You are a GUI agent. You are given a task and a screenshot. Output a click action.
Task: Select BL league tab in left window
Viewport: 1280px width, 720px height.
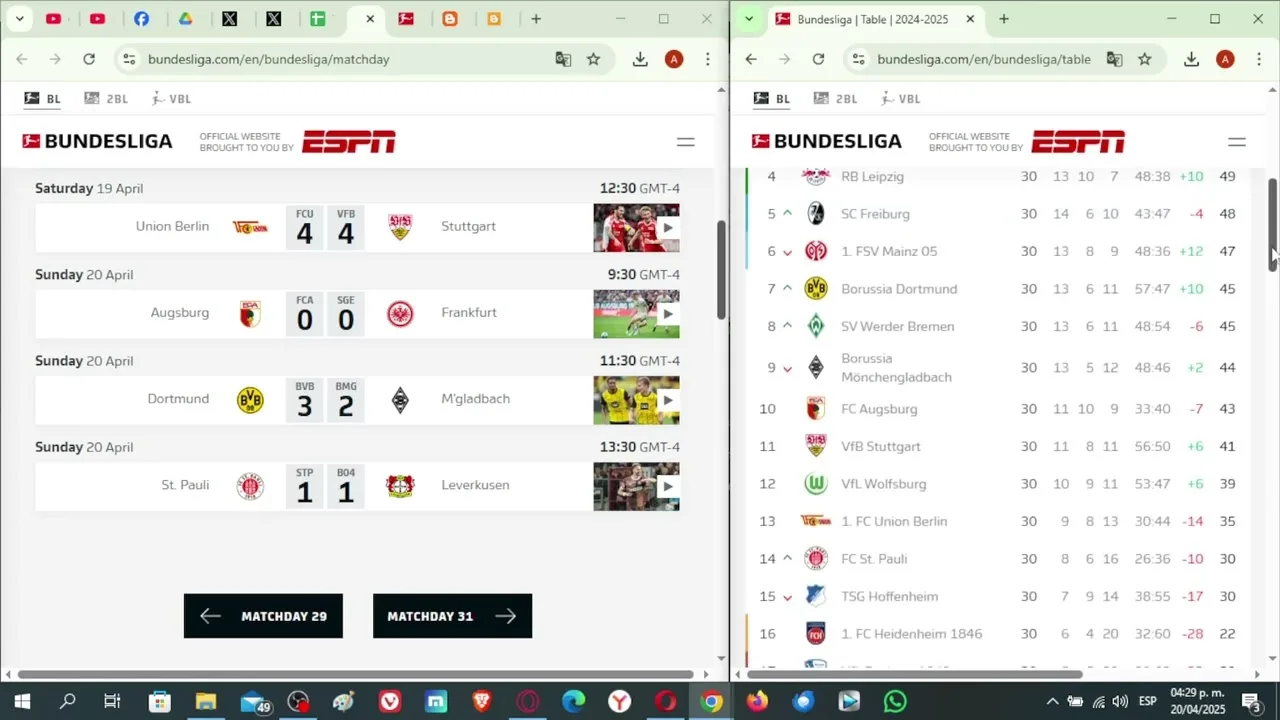(43, 98)
